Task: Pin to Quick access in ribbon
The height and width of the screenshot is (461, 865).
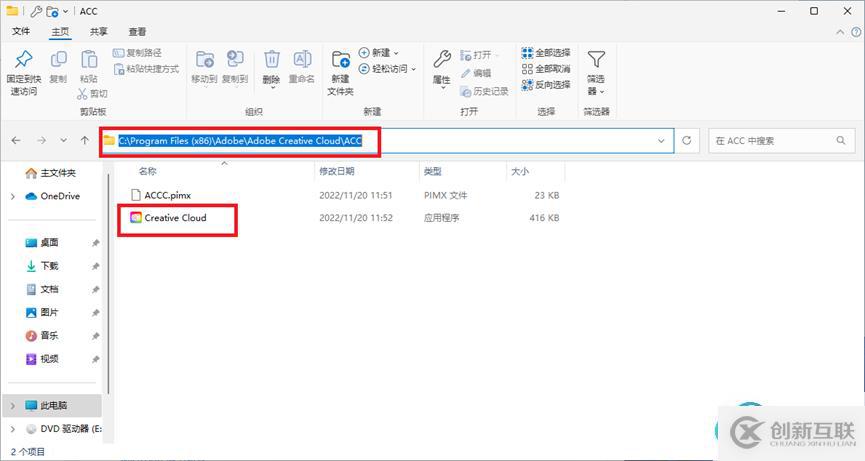Action: click(x=24, y=73)
